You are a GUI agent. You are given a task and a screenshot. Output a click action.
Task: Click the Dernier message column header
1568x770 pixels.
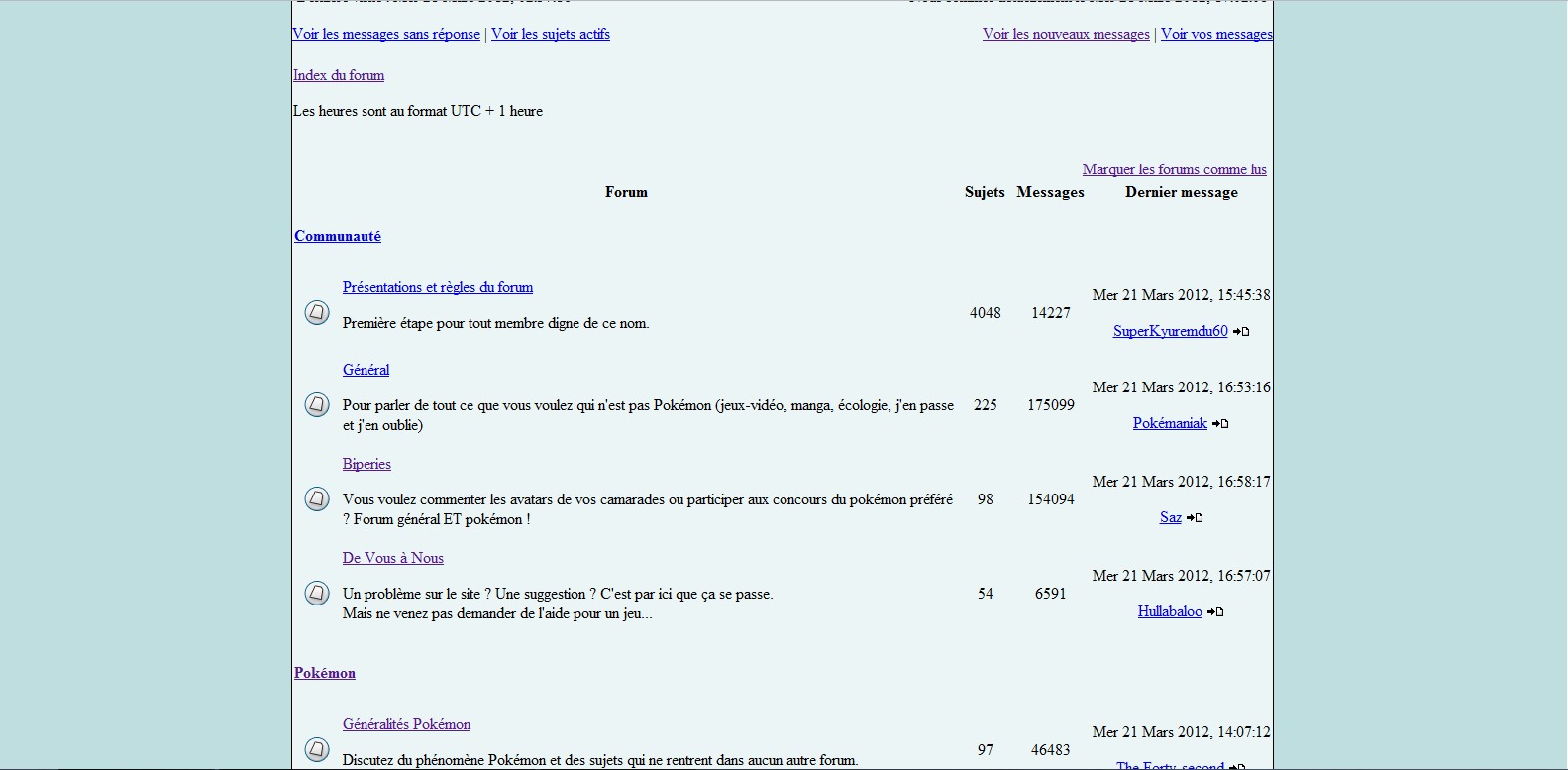(x=1182, y=192)
